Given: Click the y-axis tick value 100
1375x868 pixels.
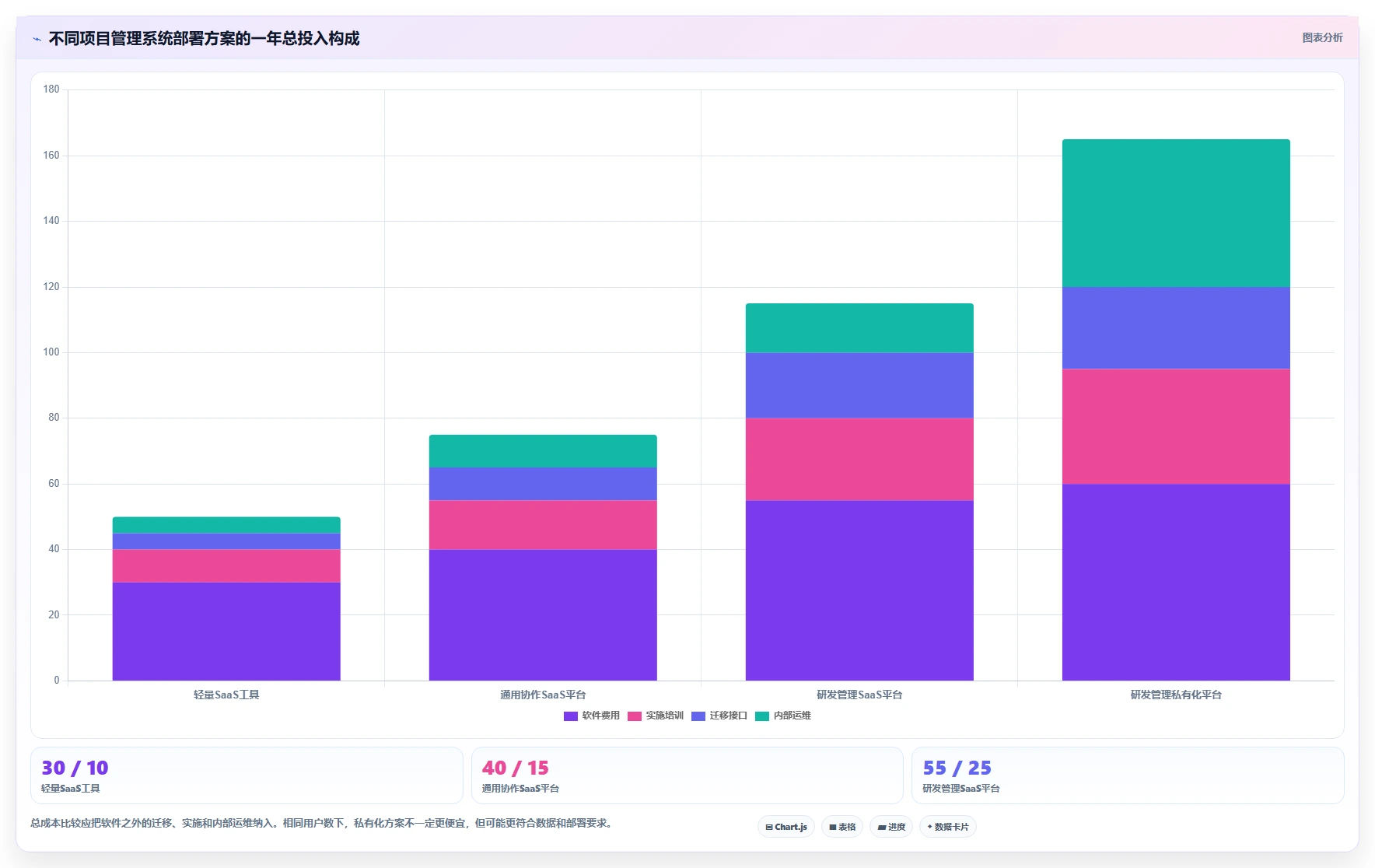Looking at the screenshot, I should pos(51,352).
